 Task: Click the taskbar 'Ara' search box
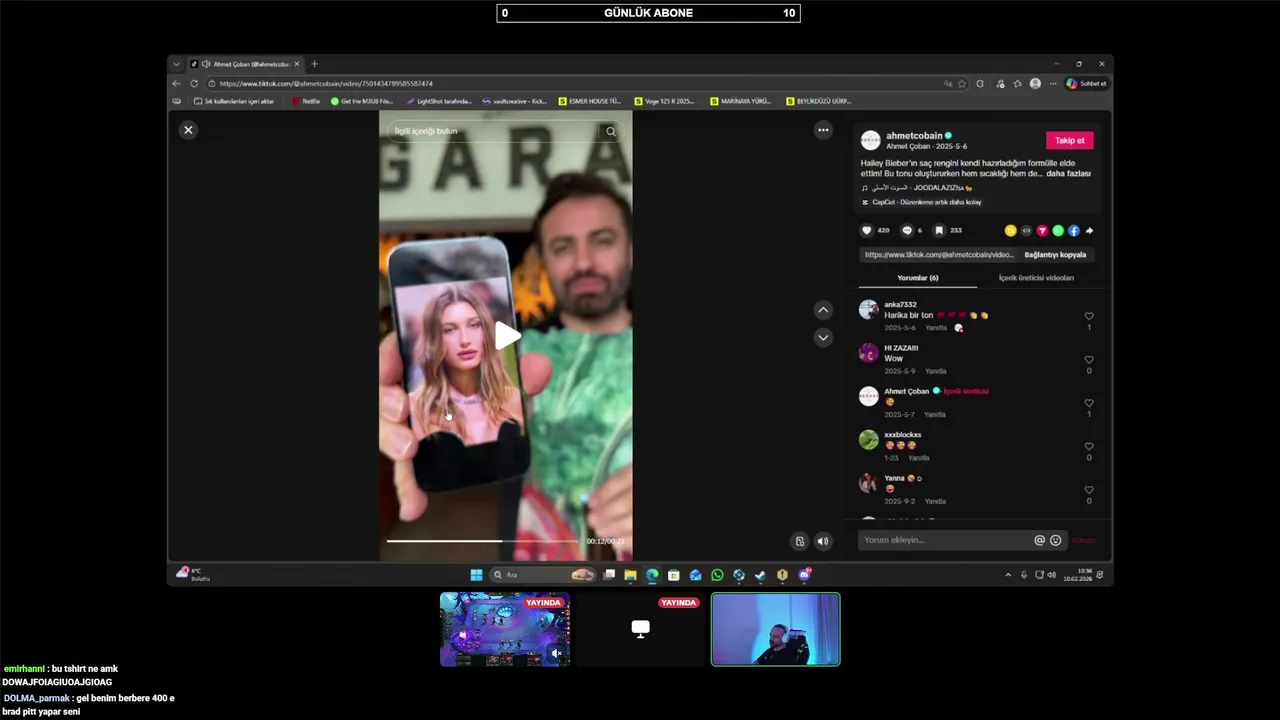pos(543,575)
